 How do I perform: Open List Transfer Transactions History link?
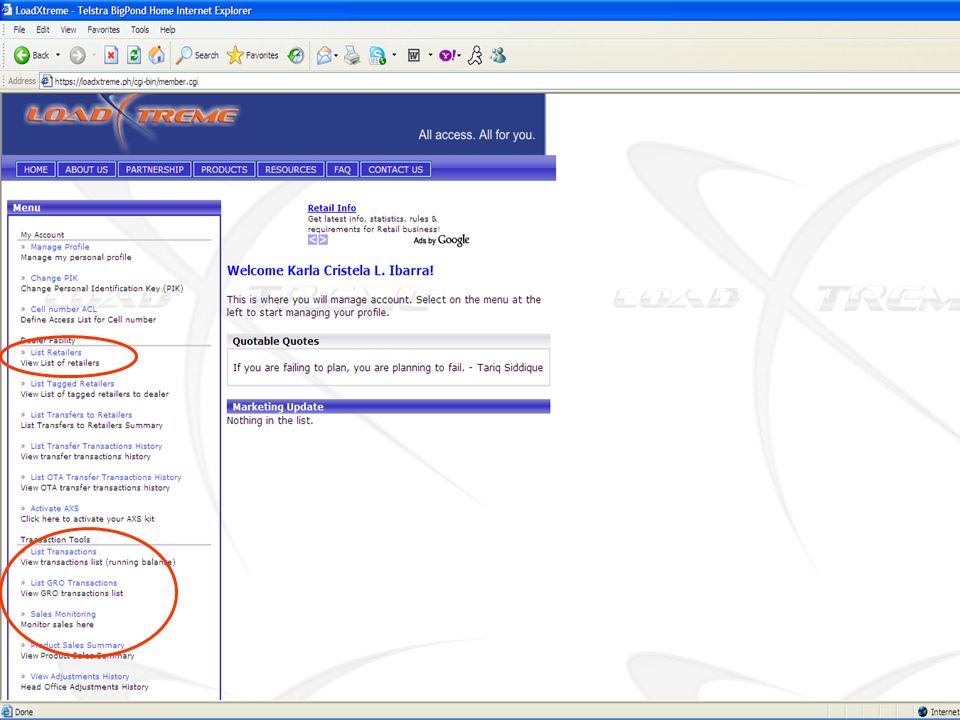(x=96, y=446)
